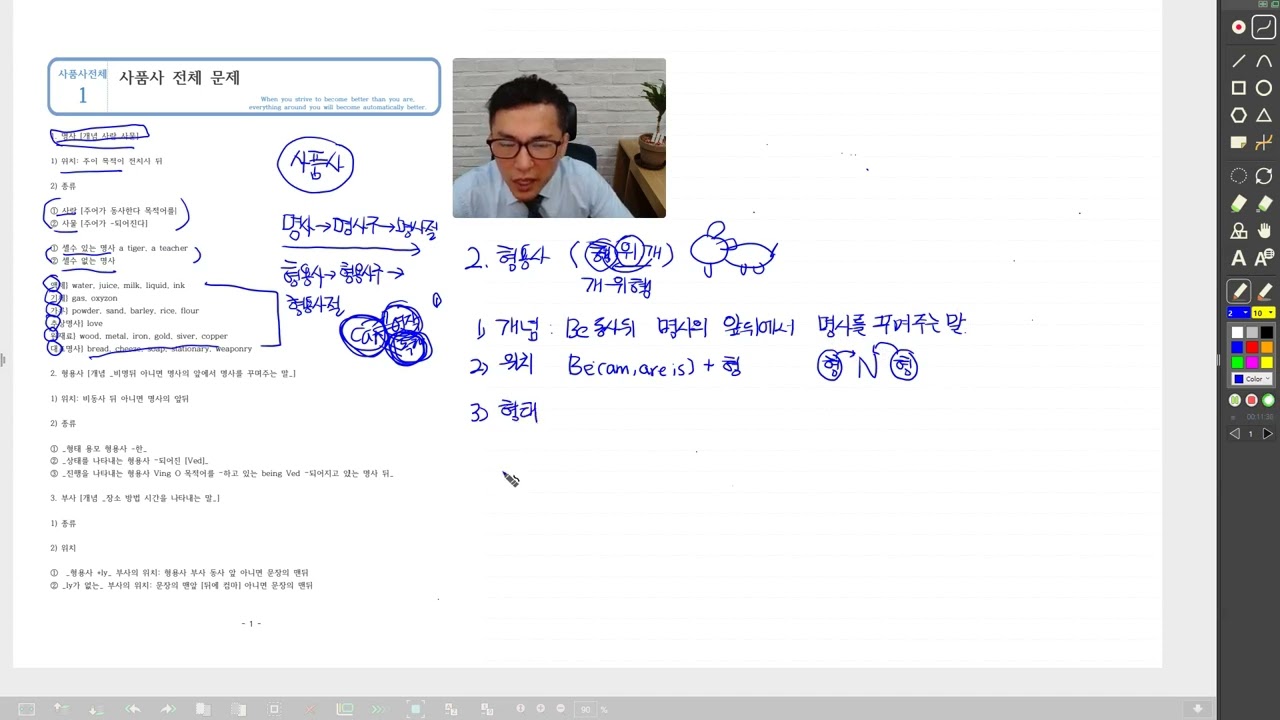Pick the green color swatch
Image resolution: width=1280 pixels, height=720 pixels.
pyautogui.click(x=1237, y=362)
